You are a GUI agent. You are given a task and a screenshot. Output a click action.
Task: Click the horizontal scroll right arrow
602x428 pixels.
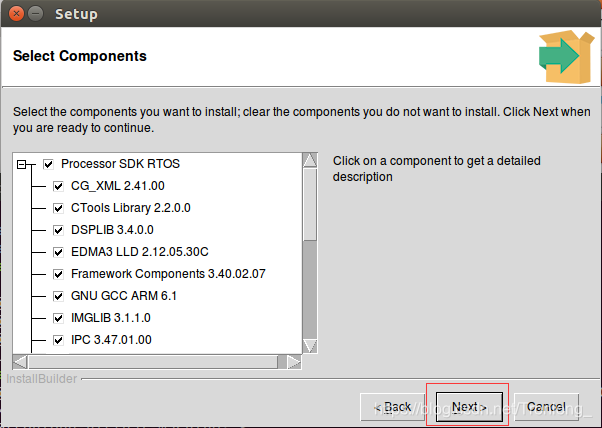(x=294, y=362)
